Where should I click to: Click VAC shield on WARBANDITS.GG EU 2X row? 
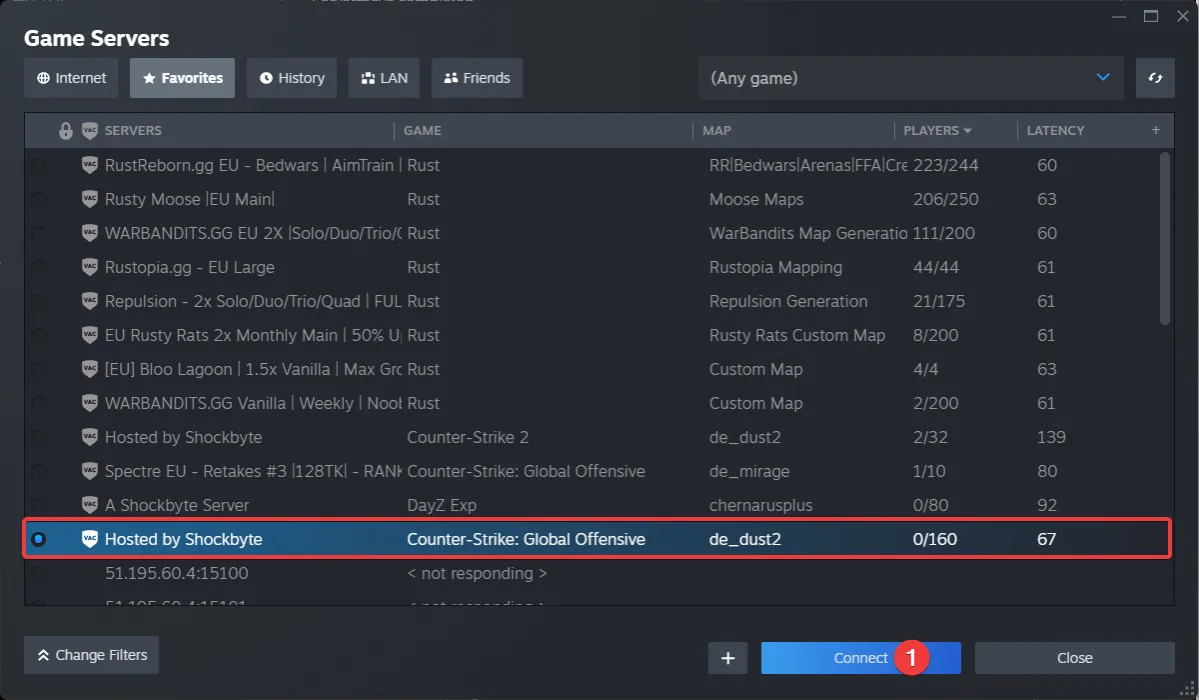(x=89, y=233)
